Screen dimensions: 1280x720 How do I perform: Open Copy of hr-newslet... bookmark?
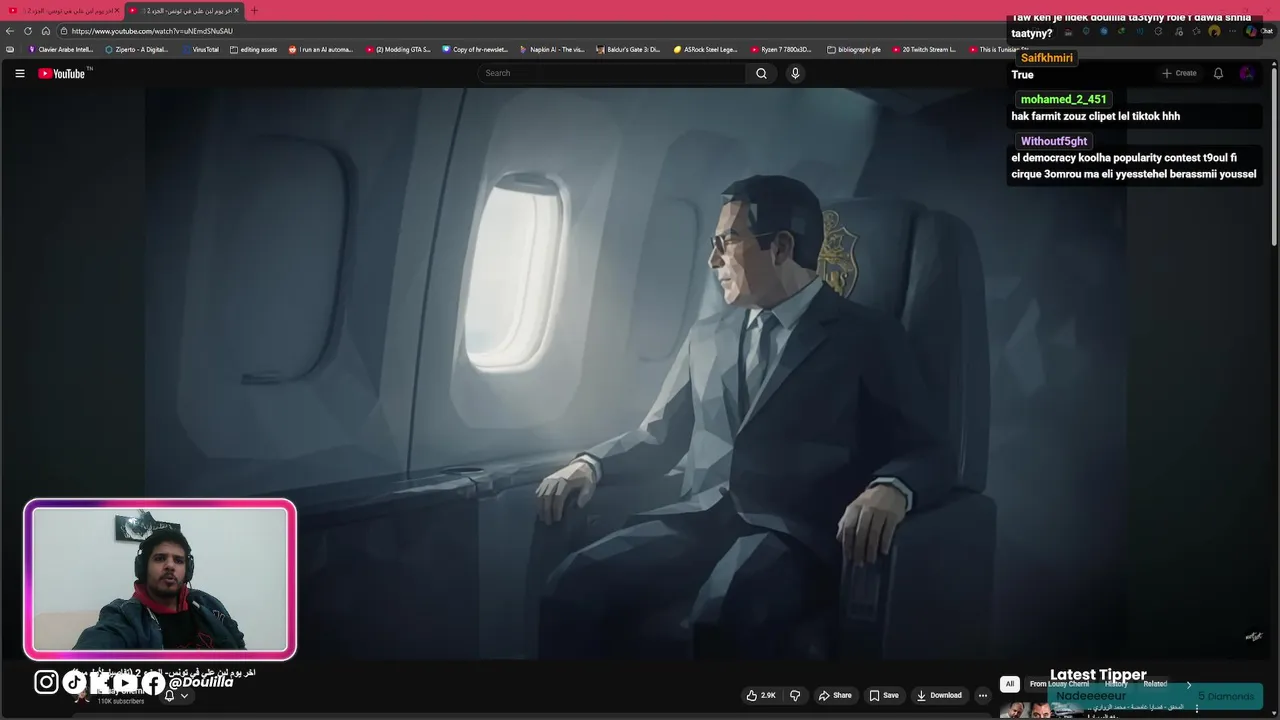(475, 49)
